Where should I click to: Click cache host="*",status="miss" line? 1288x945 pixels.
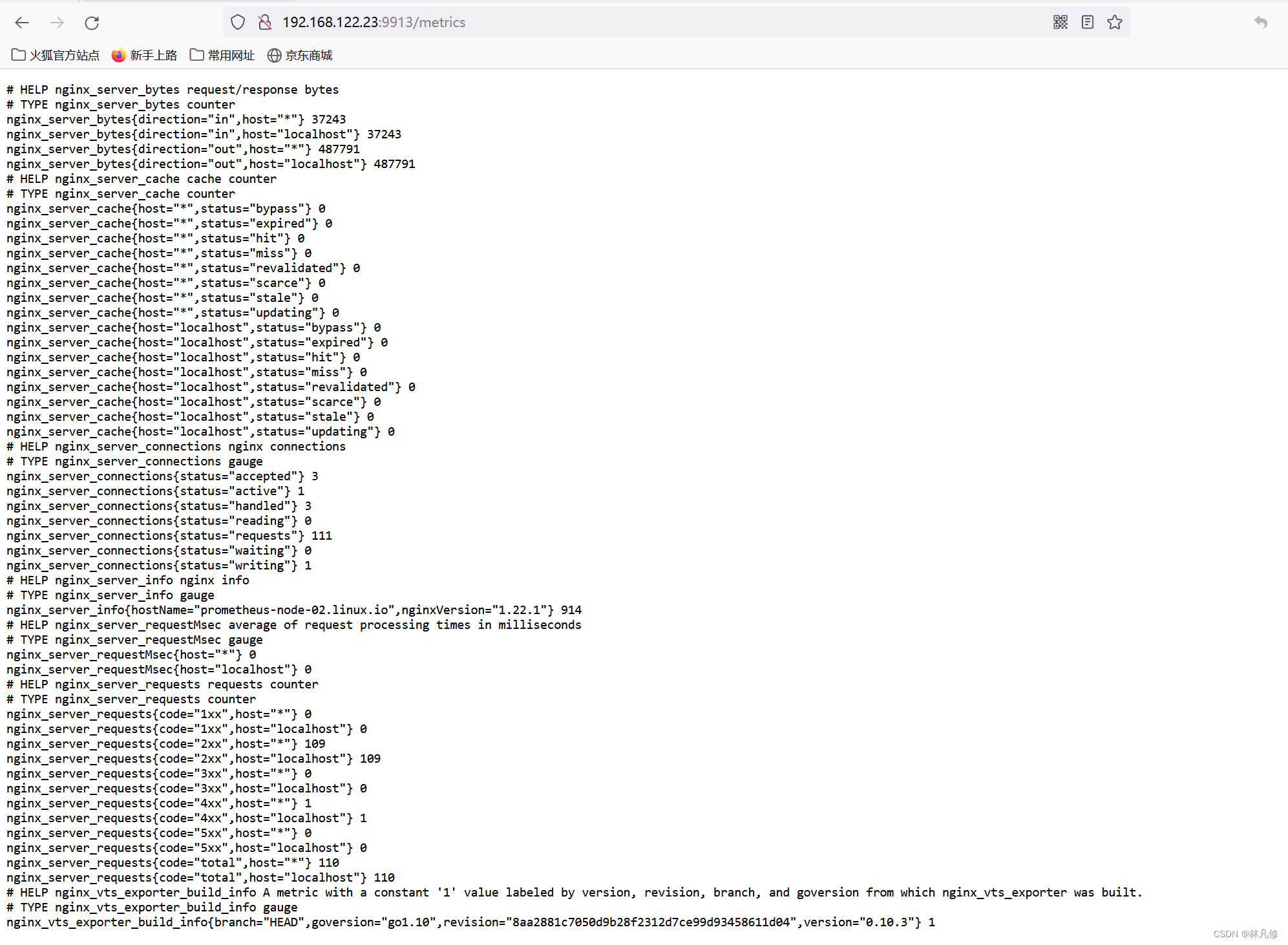159,253
